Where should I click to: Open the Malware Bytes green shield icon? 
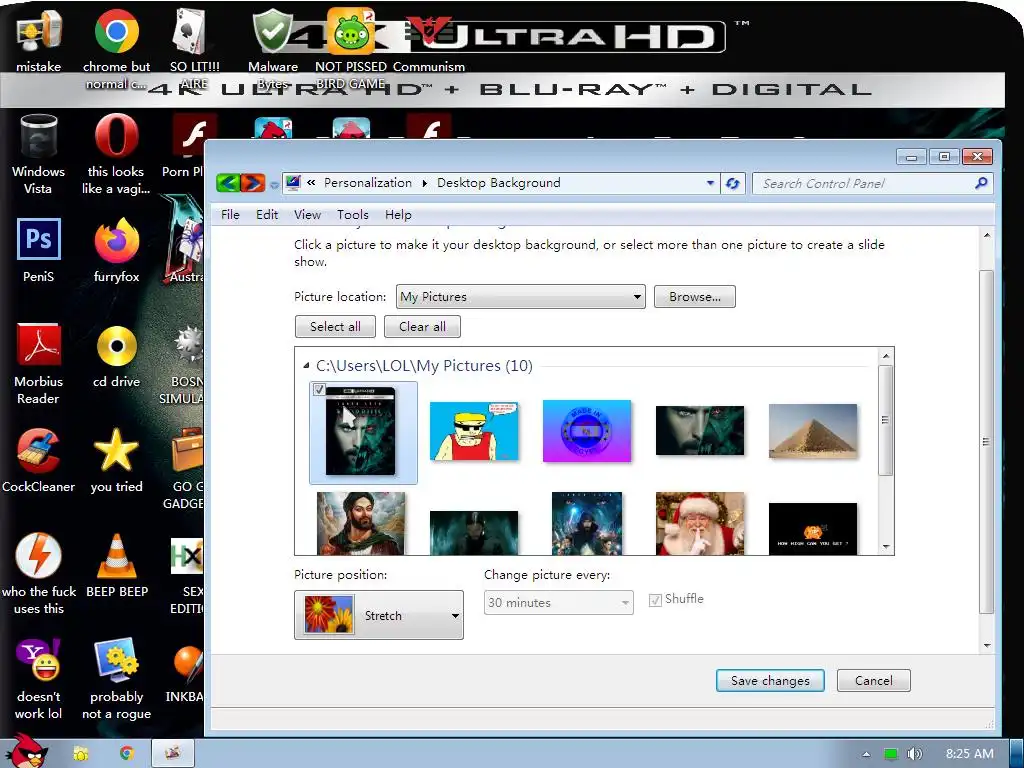pos(273,48)
